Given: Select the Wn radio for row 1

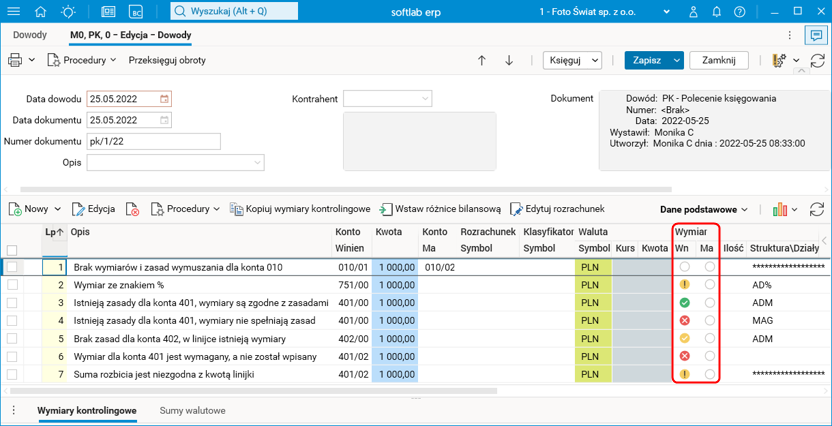Looking at the screenshot, I should tap(684, 267).
